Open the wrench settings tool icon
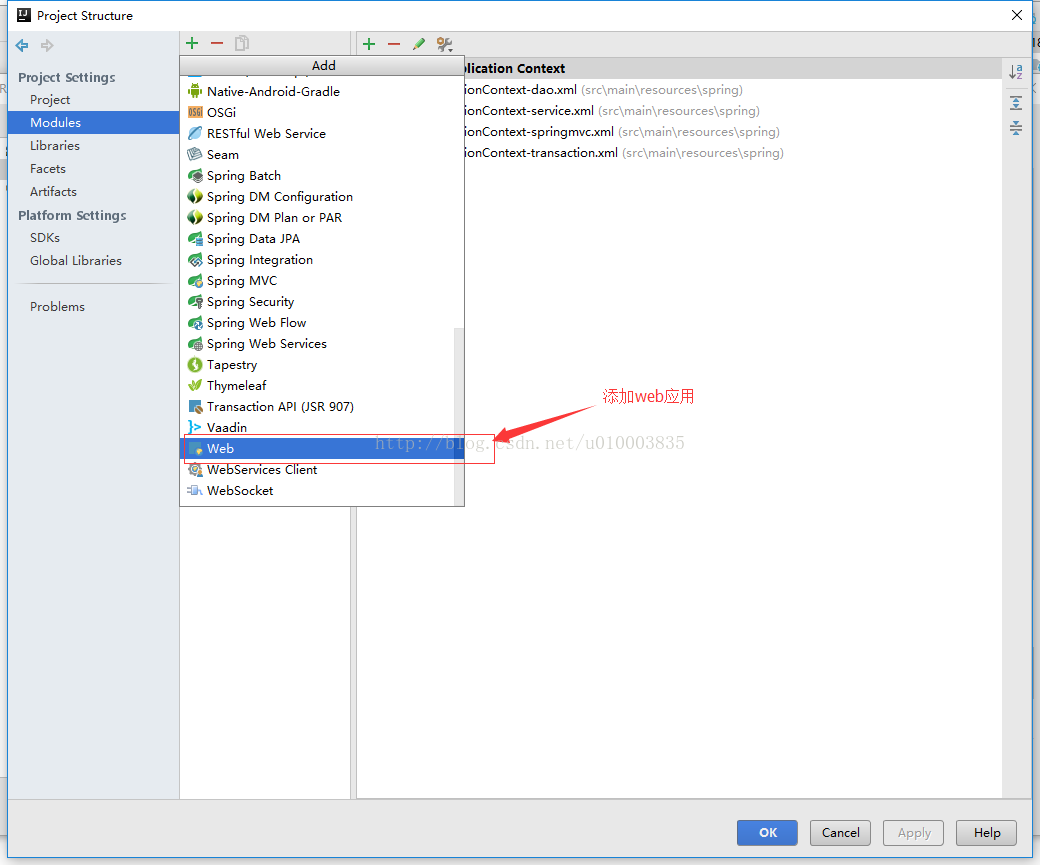 tap(444, 44)
